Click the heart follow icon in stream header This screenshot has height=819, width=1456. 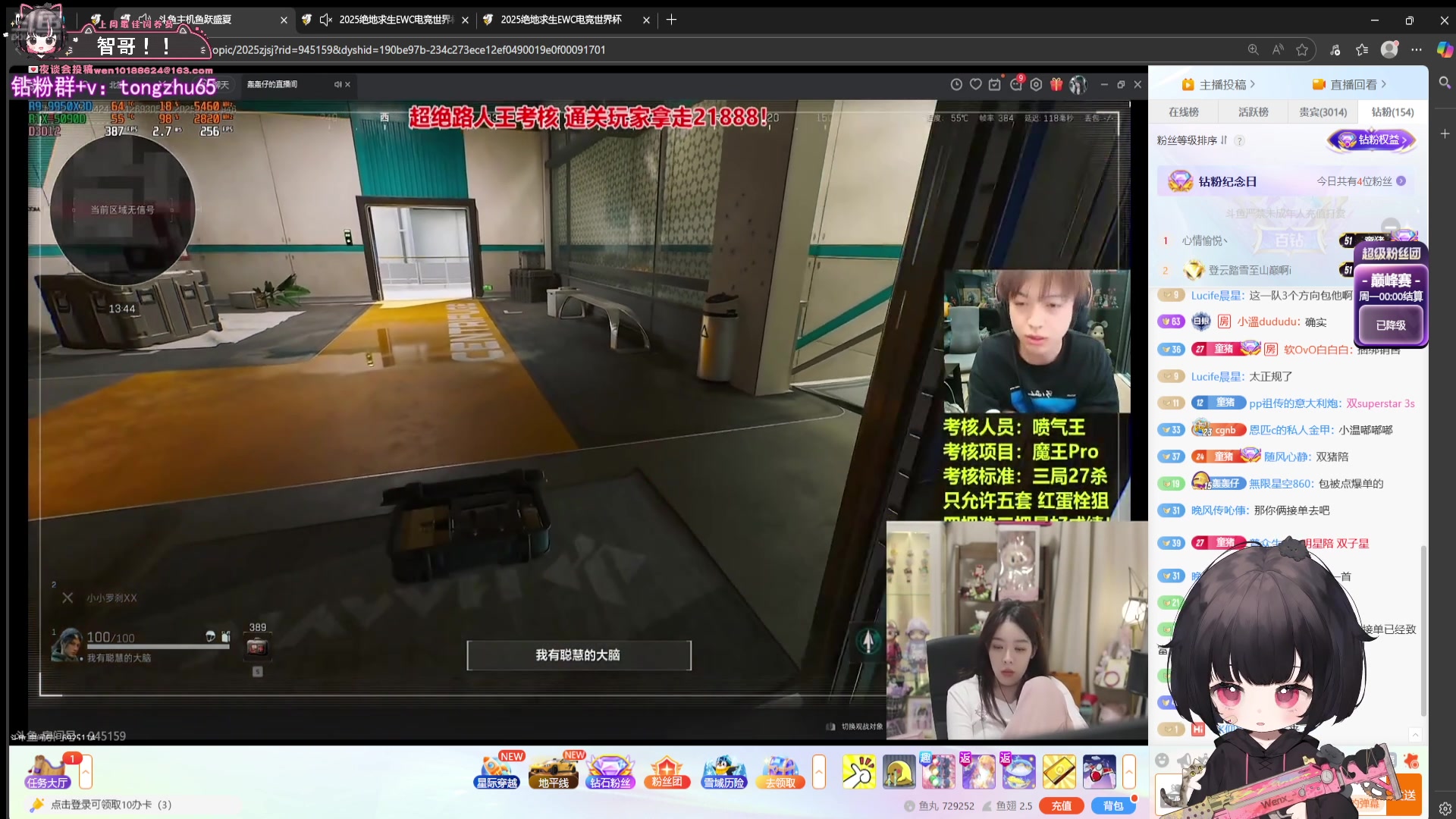tap(976, 84)
